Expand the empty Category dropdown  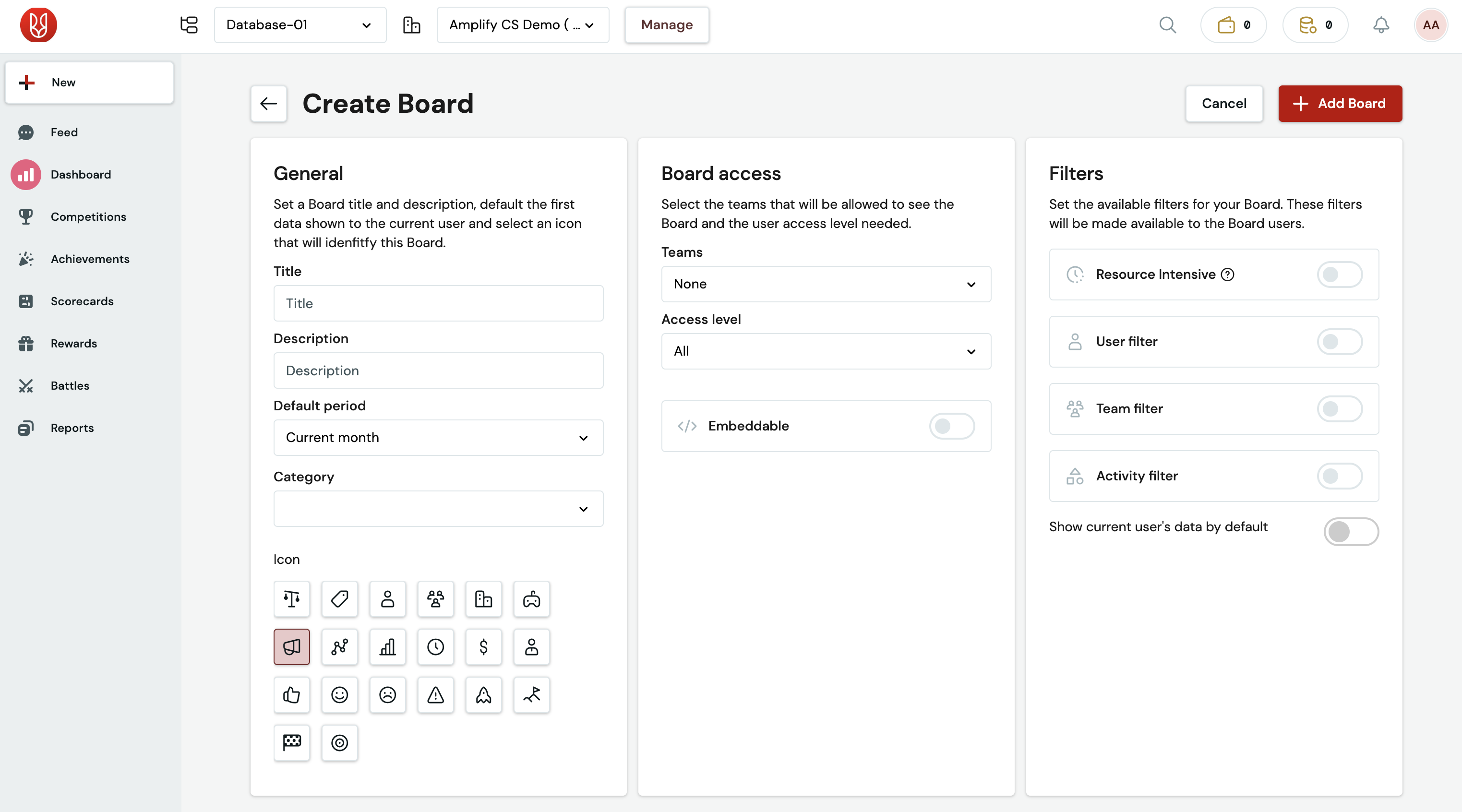(438, 508)
